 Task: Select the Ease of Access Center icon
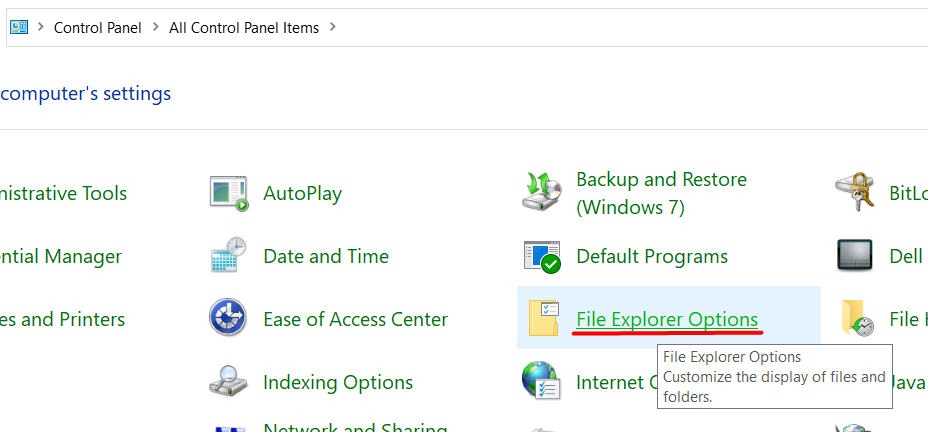(x=229, y=319)
